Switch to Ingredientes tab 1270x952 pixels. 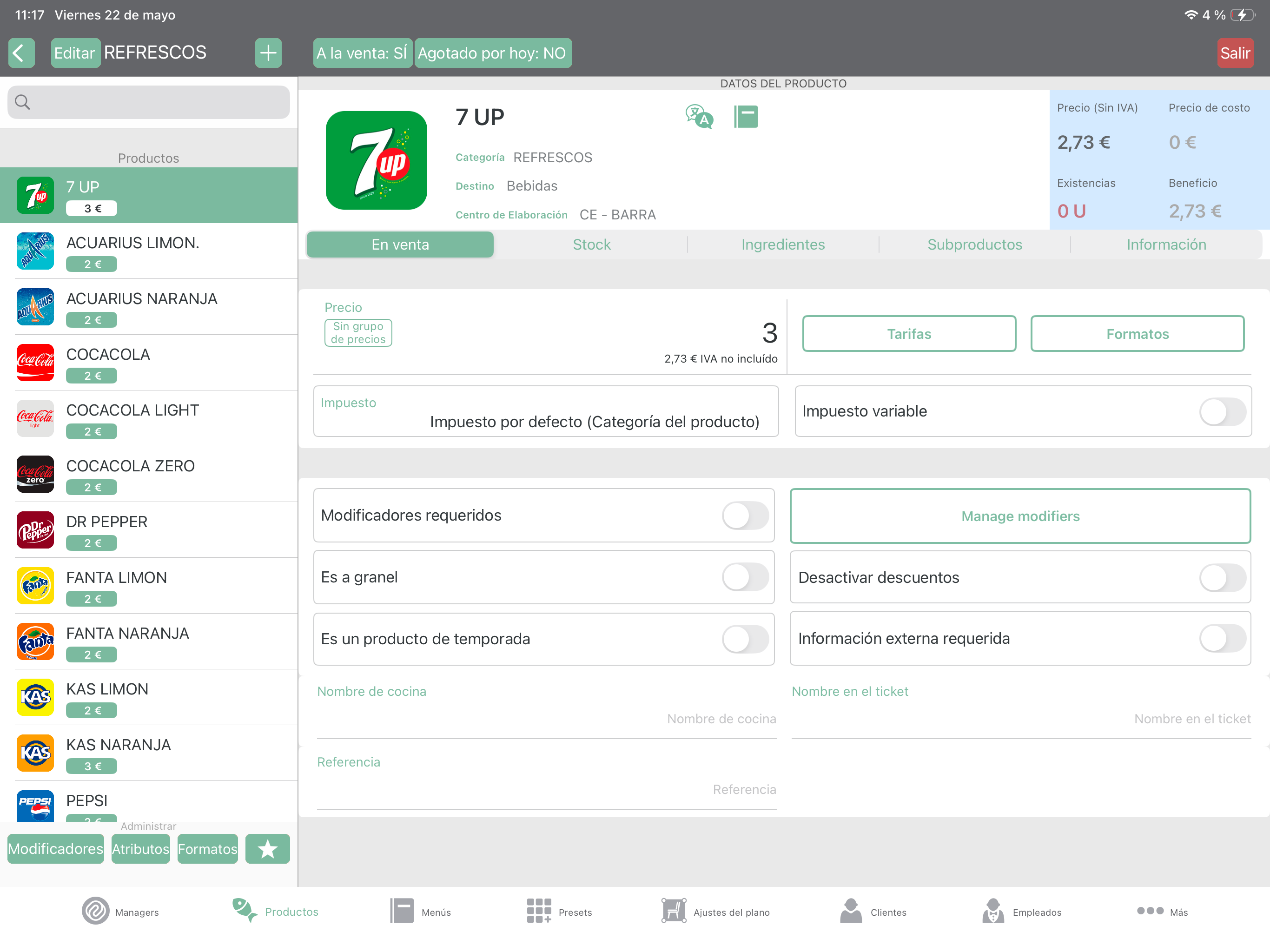(782, 245)
